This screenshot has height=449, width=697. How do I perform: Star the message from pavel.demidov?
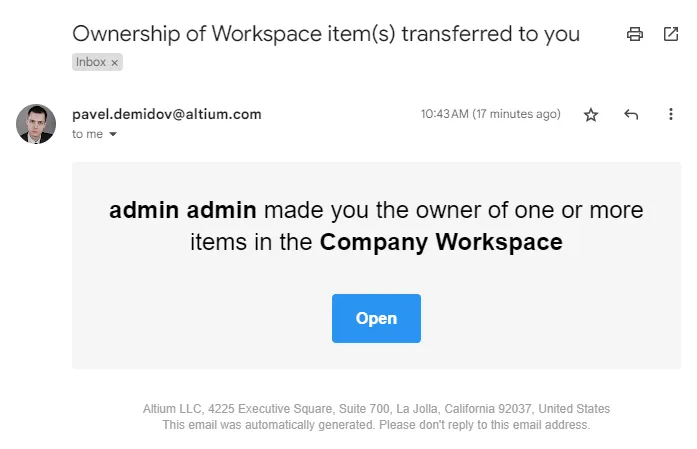pos(591,115)
